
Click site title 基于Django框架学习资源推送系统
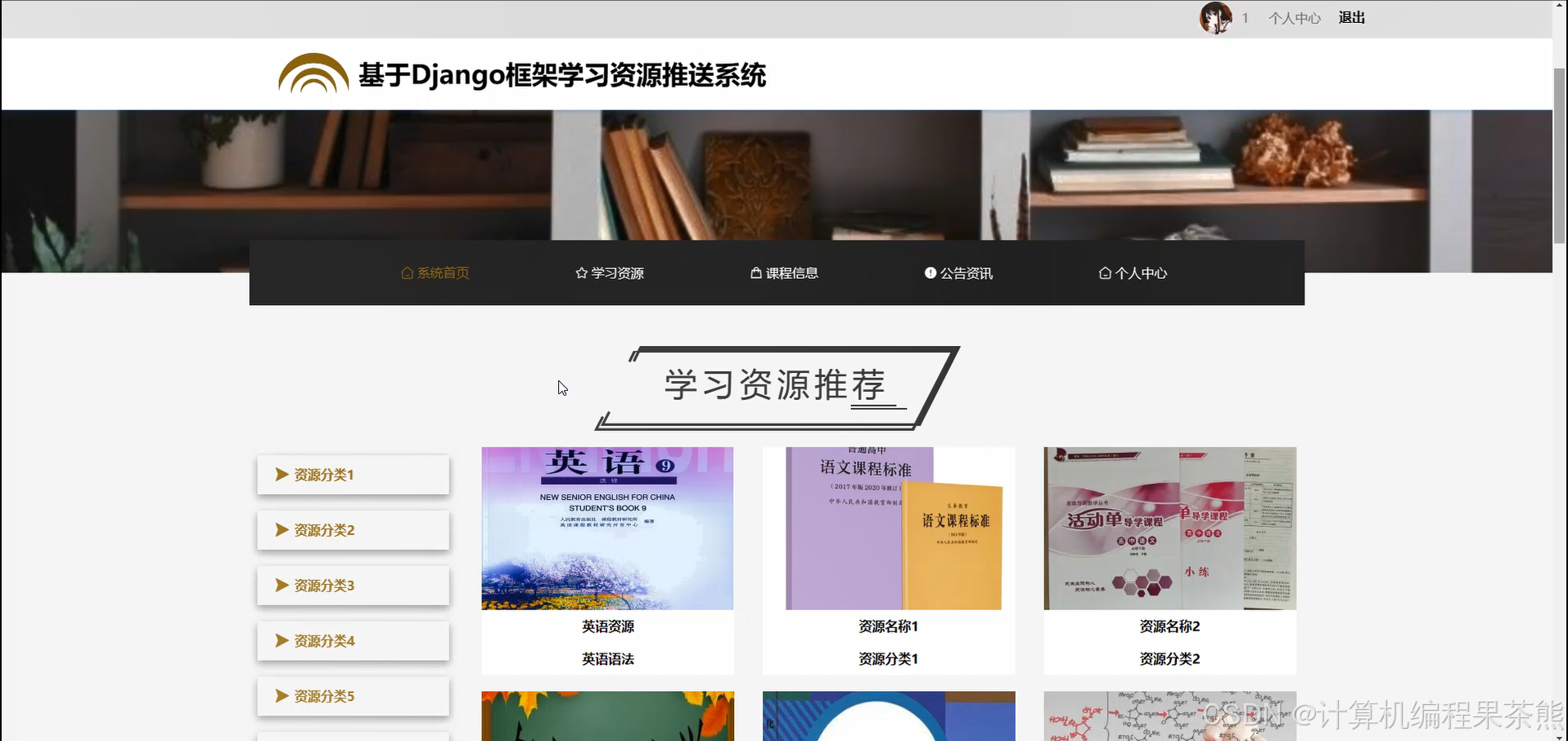pyautogui.click(x=562, y=75)
